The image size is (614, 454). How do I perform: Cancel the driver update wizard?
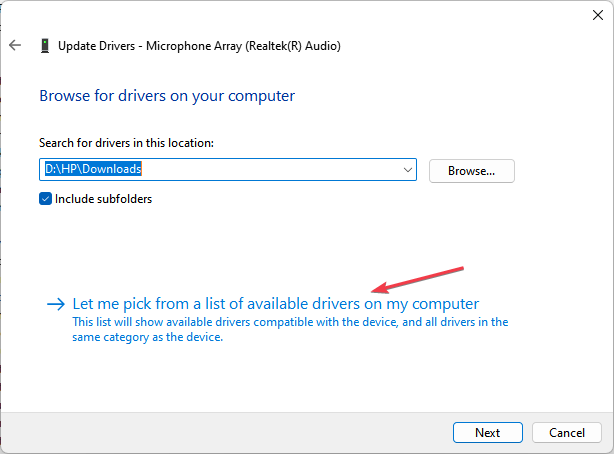(567, 432)
